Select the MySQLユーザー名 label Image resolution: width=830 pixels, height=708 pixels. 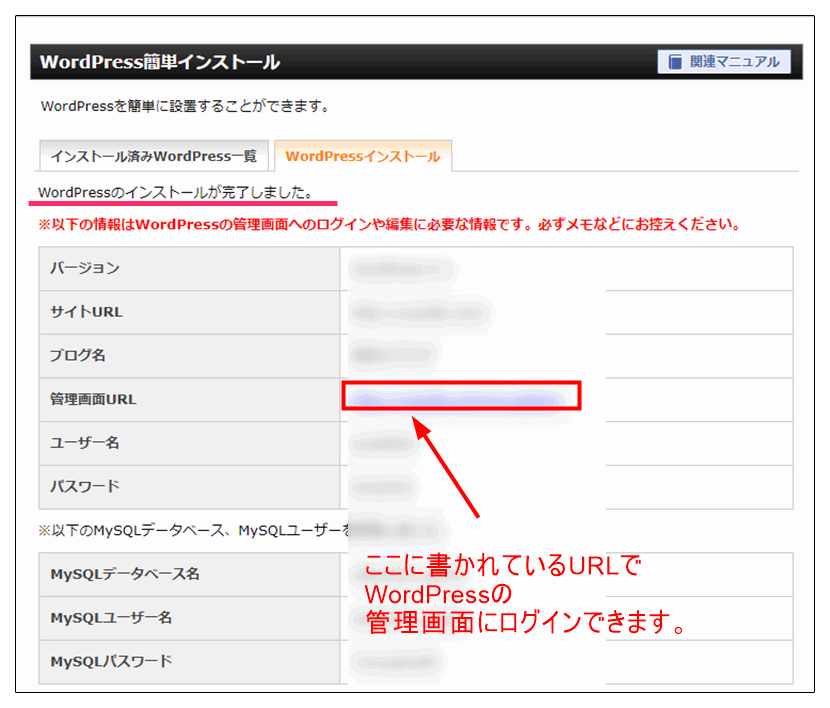pyautogui.click(x=111, y=618)
